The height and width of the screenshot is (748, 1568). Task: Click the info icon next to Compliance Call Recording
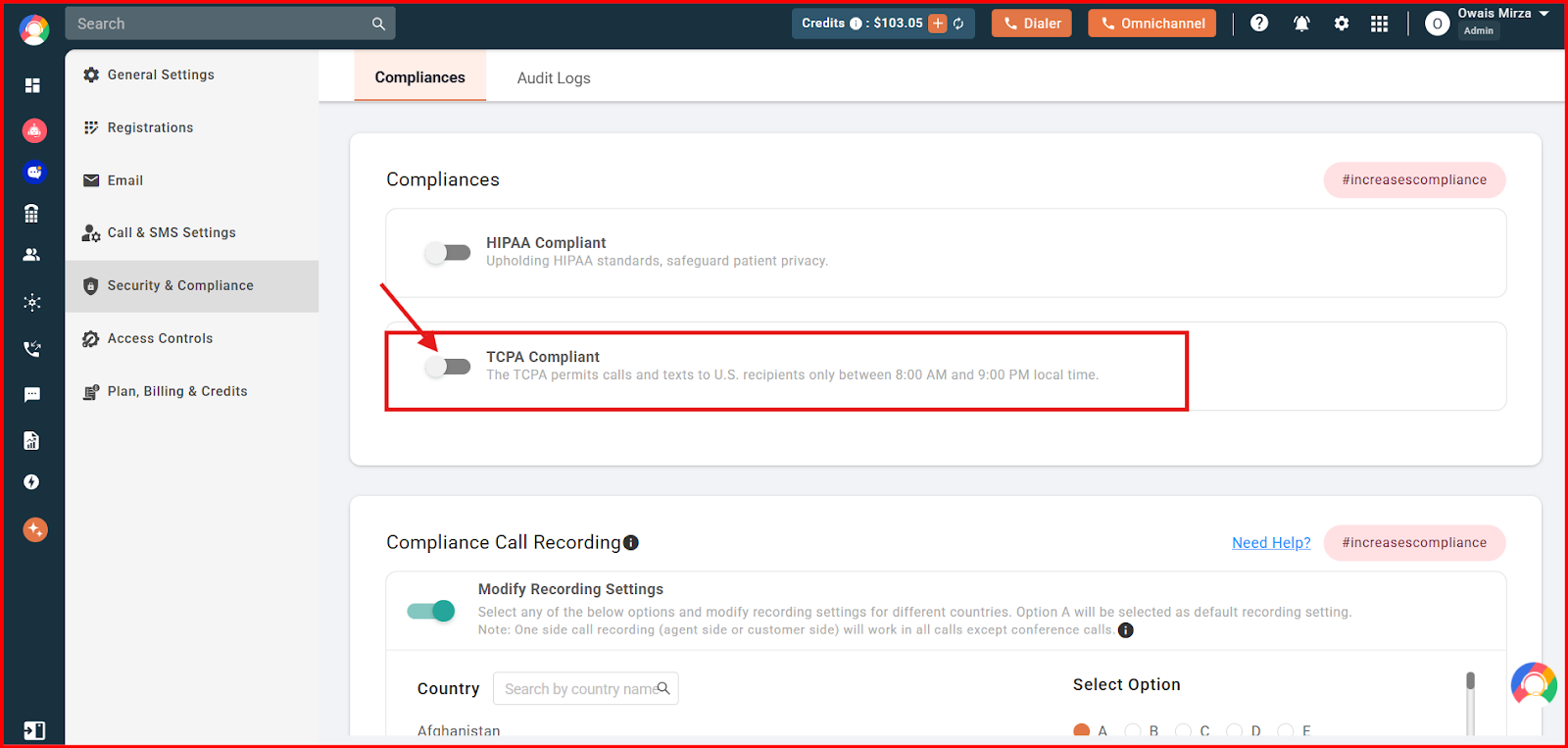[x=631, y=542]
